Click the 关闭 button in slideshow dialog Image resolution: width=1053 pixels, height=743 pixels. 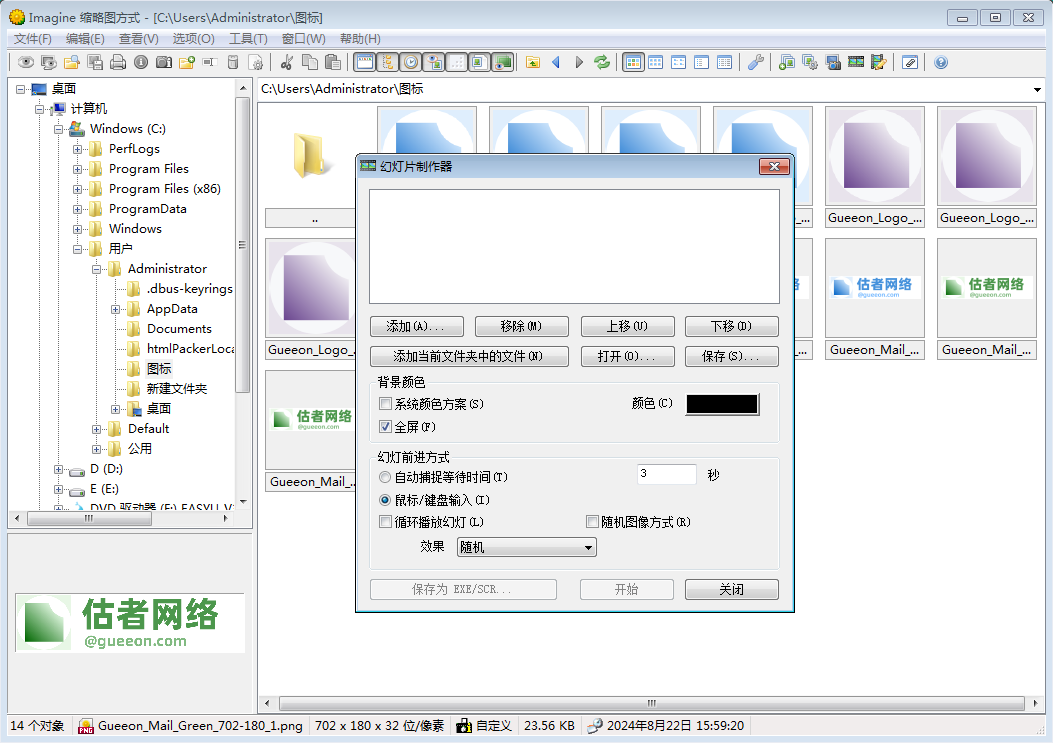(732, 589)
